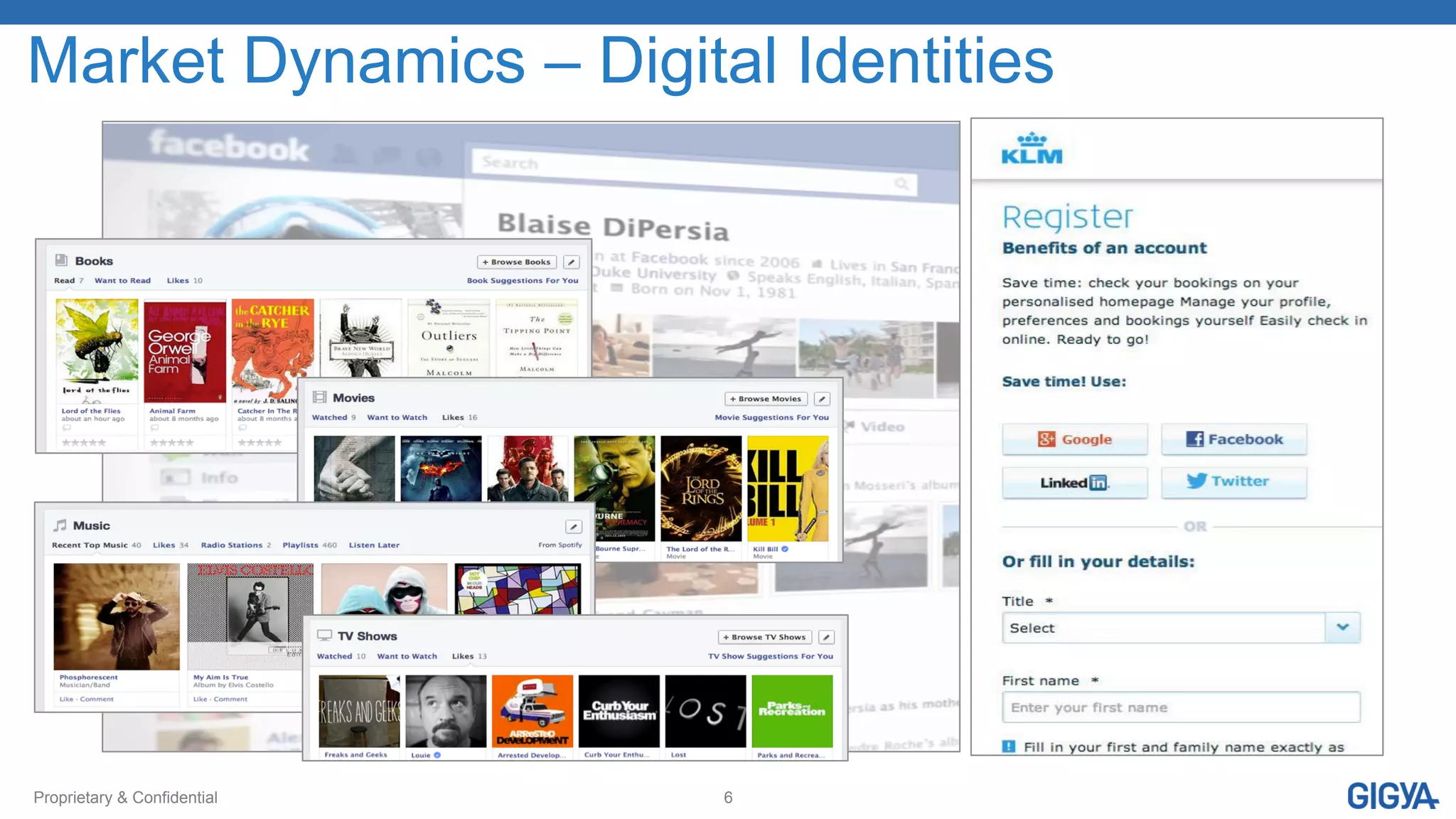Viewport: 1456px width, 819px height.
Task: Click Book Suggestions For You link
Action: tap(523, 281)
